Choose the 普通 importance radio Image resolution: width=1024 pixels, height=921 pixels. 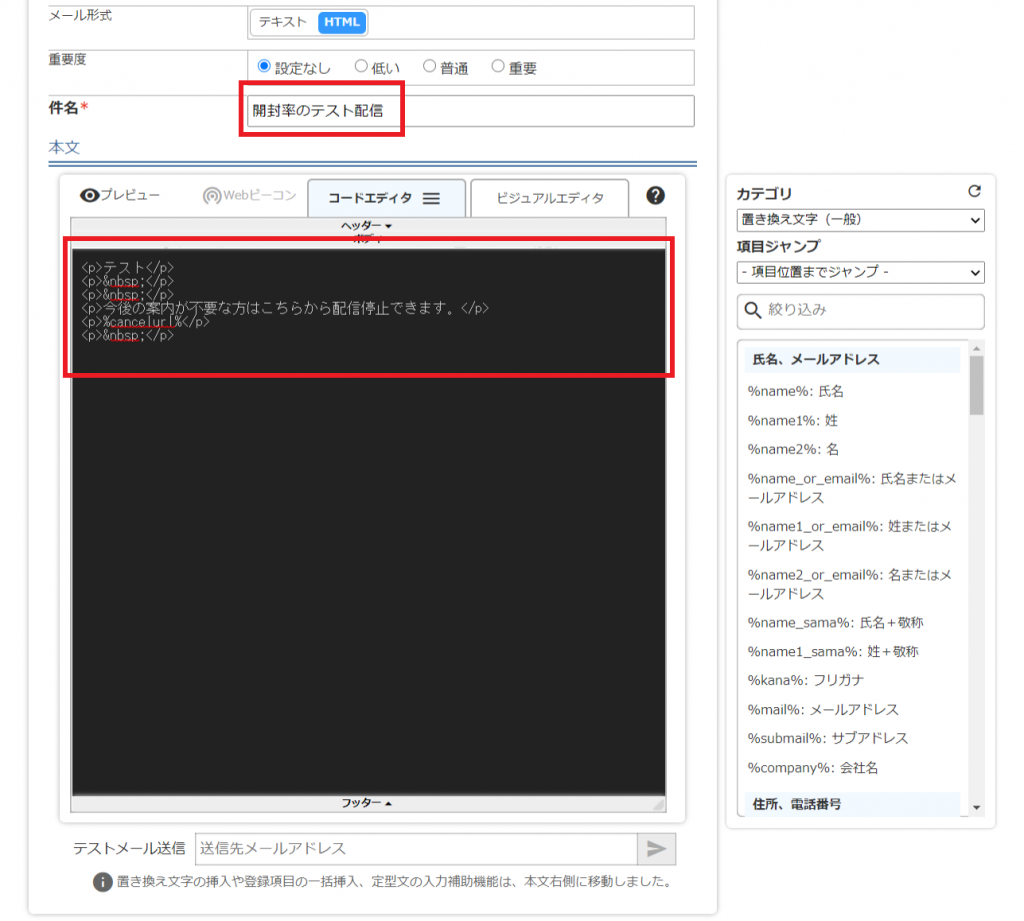coord(429,66)
